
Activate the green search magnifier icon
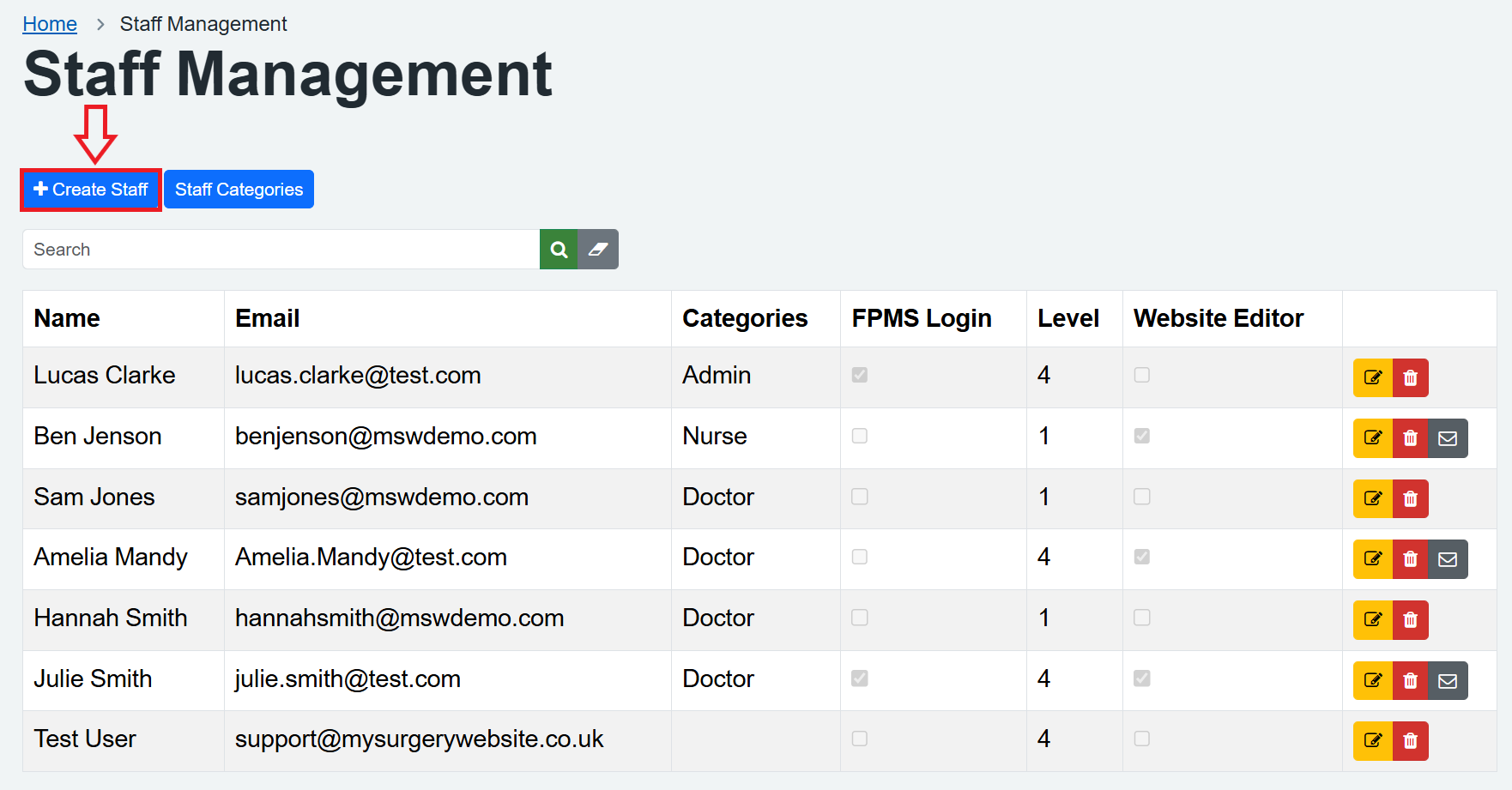(559, 249)
